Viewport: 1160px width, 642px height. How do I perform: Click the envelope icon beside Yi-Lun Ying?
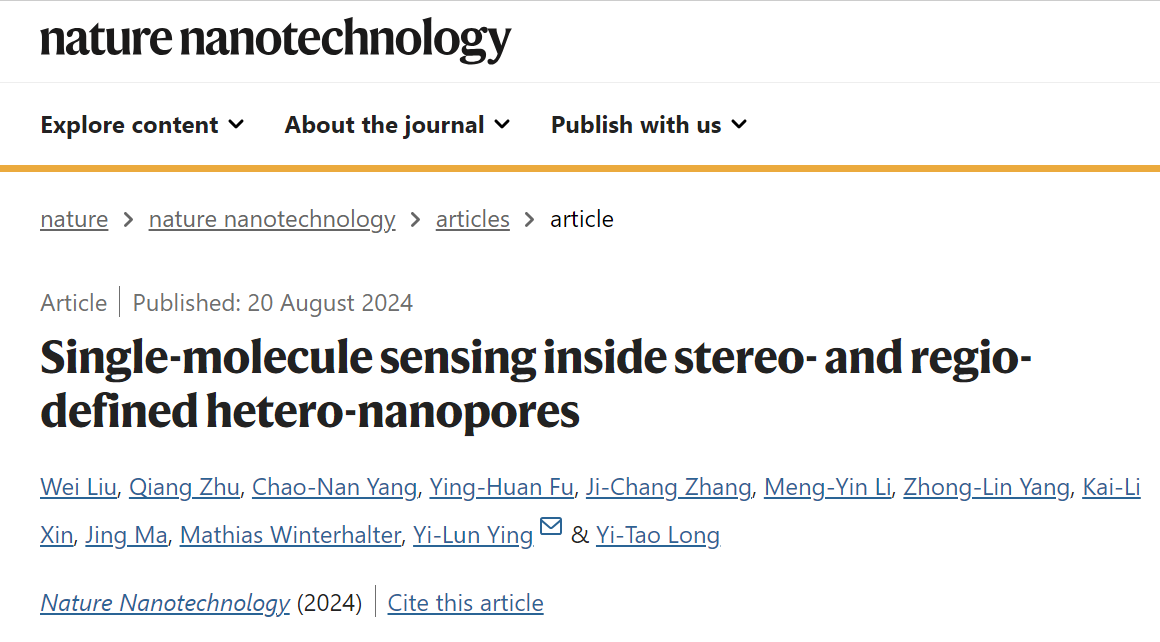550,526
